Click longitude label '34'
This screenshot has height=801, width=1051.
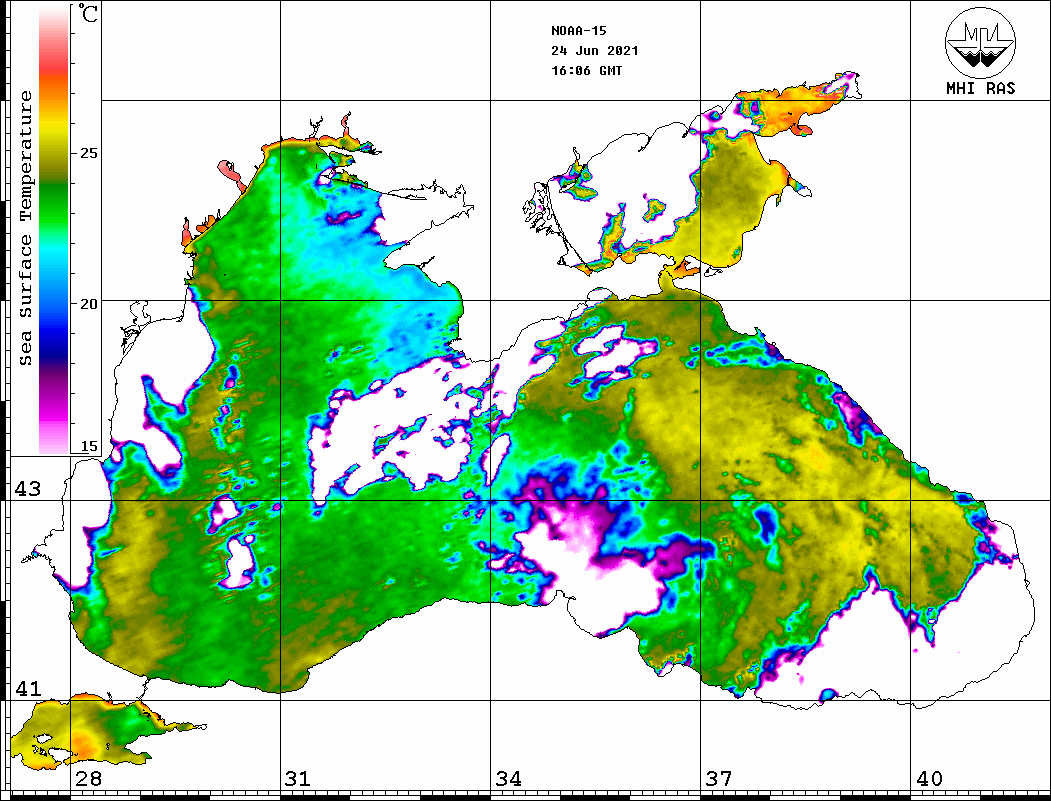coord(508,779)
